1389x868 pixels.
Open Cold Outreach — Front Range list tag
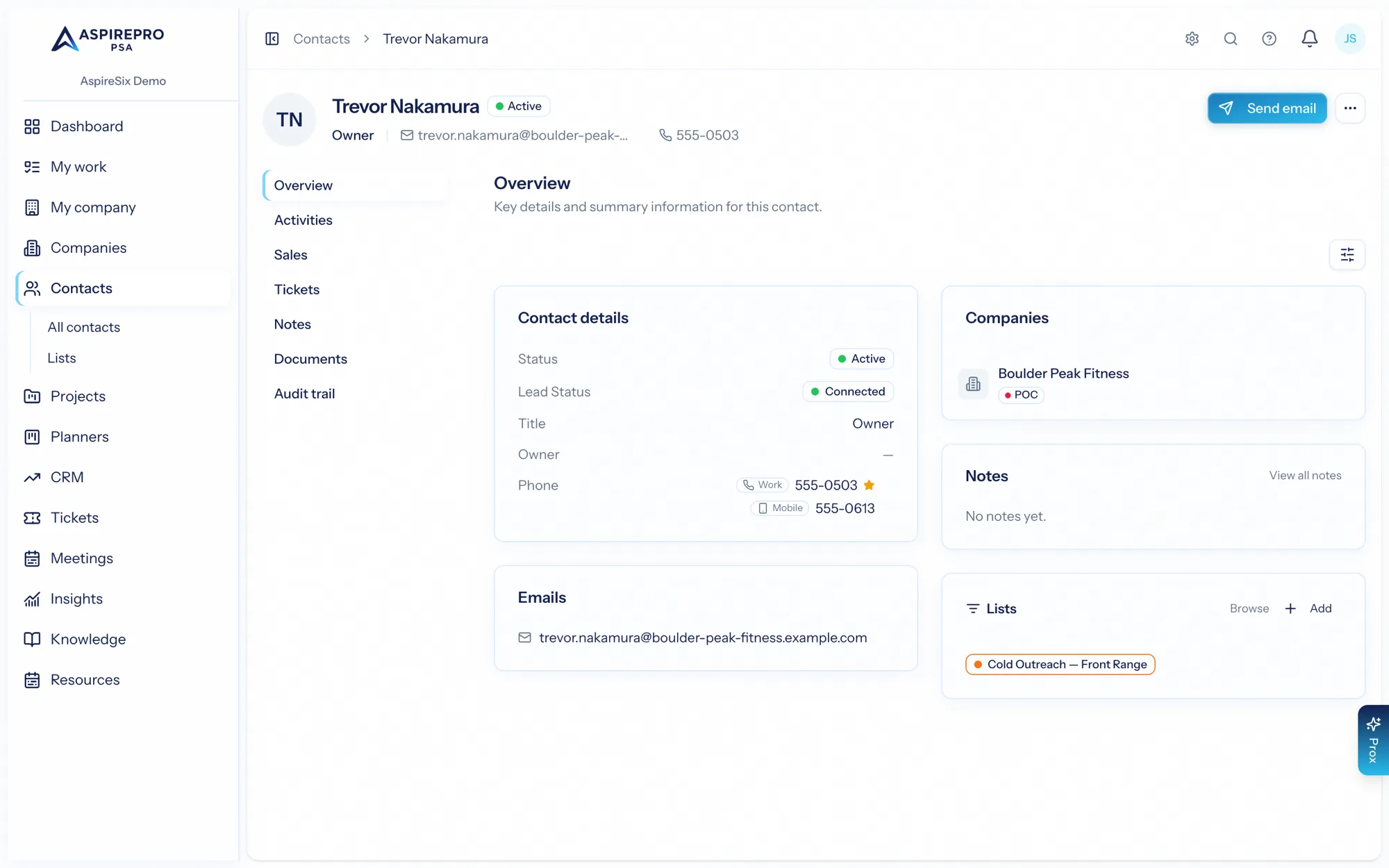[1060, 665]
